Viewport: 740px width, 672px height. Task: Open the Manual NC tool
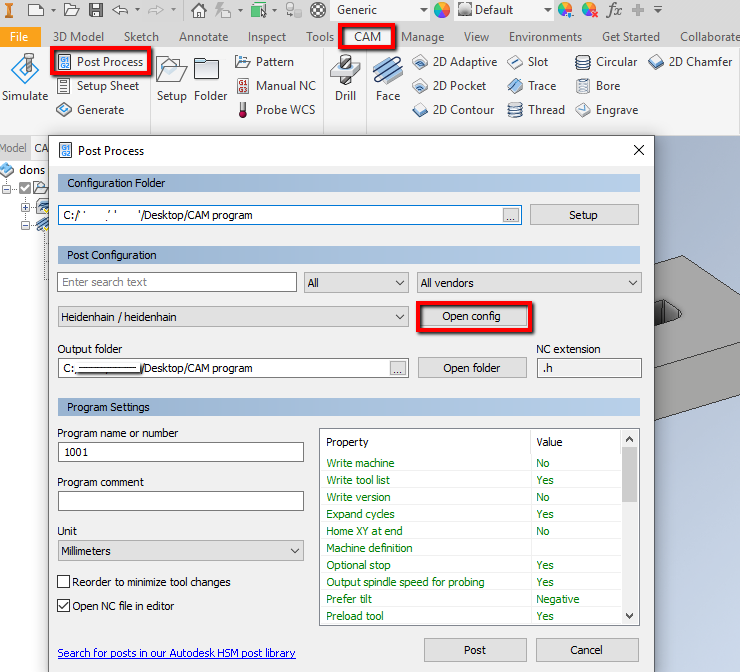pos(276,86)
